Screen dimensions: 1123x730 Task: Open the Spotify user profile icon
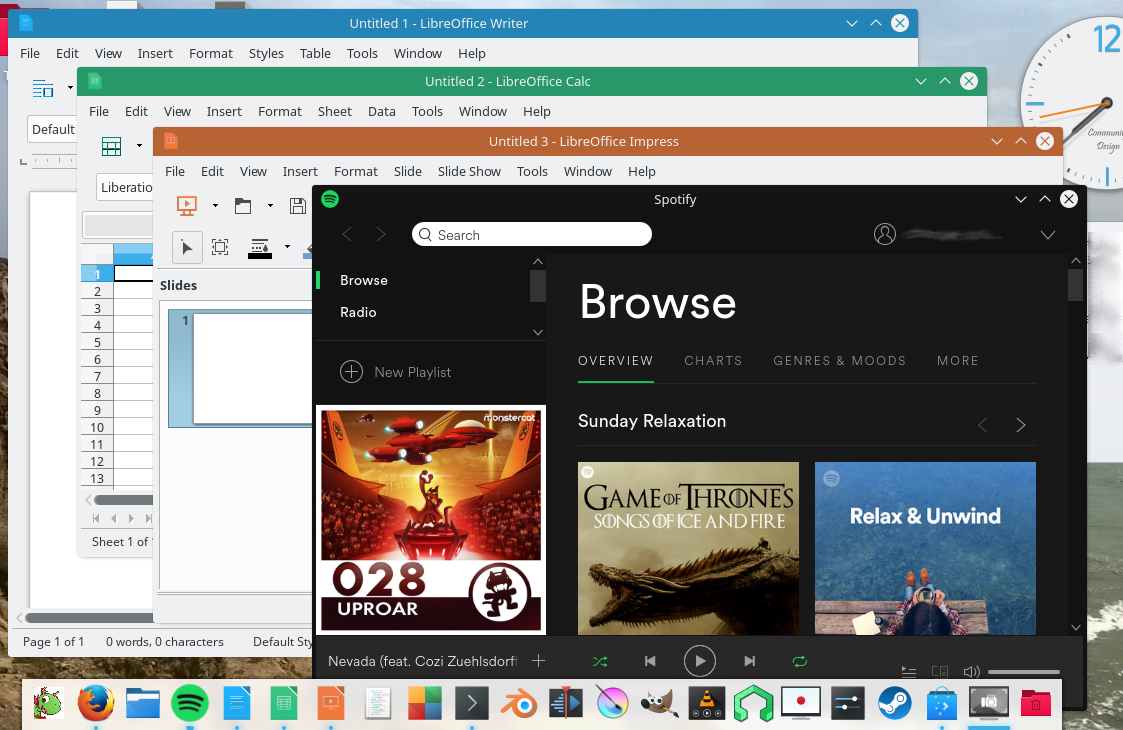pyautogui.click(x=885, y=234)
